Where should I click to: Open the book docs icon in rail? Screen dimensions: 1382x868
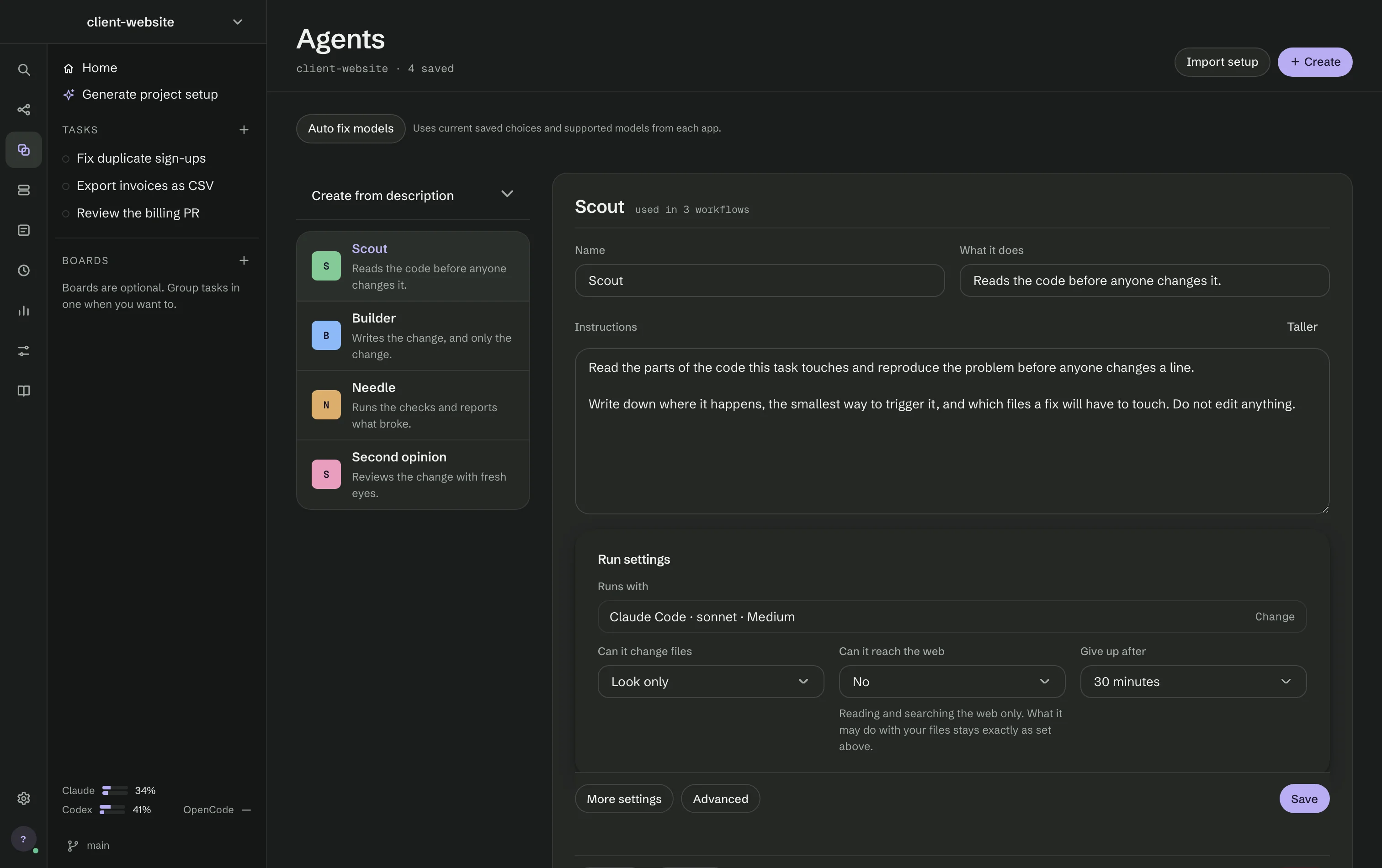(23, 391)
